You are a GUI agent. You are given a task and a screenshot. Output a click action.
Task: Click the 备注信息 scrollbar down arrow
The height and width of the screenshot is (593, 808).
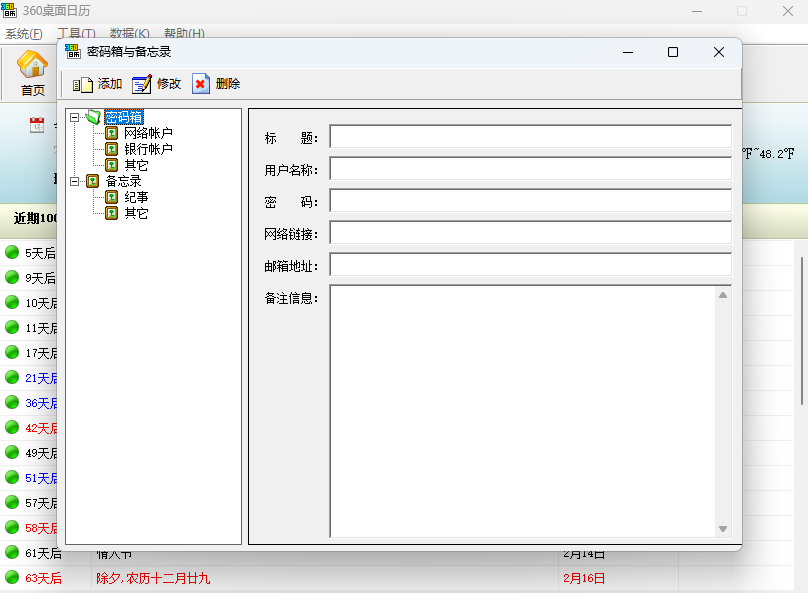pos(723,529)
